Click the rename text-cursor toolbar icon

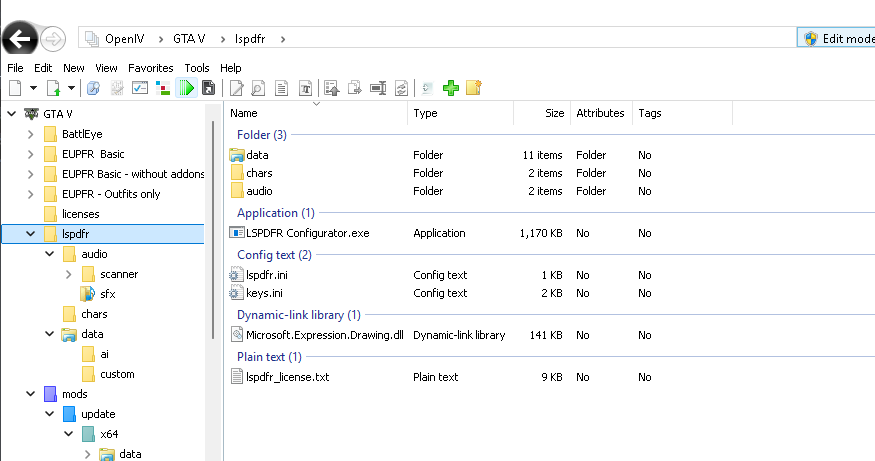click(x=378, y=88)
